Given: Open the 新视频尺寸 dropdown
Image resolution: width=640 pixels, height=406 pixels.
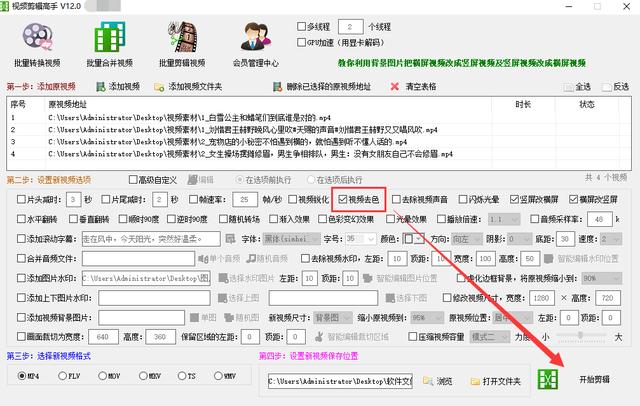Looking at the screenshot, I should click(333, 317).
